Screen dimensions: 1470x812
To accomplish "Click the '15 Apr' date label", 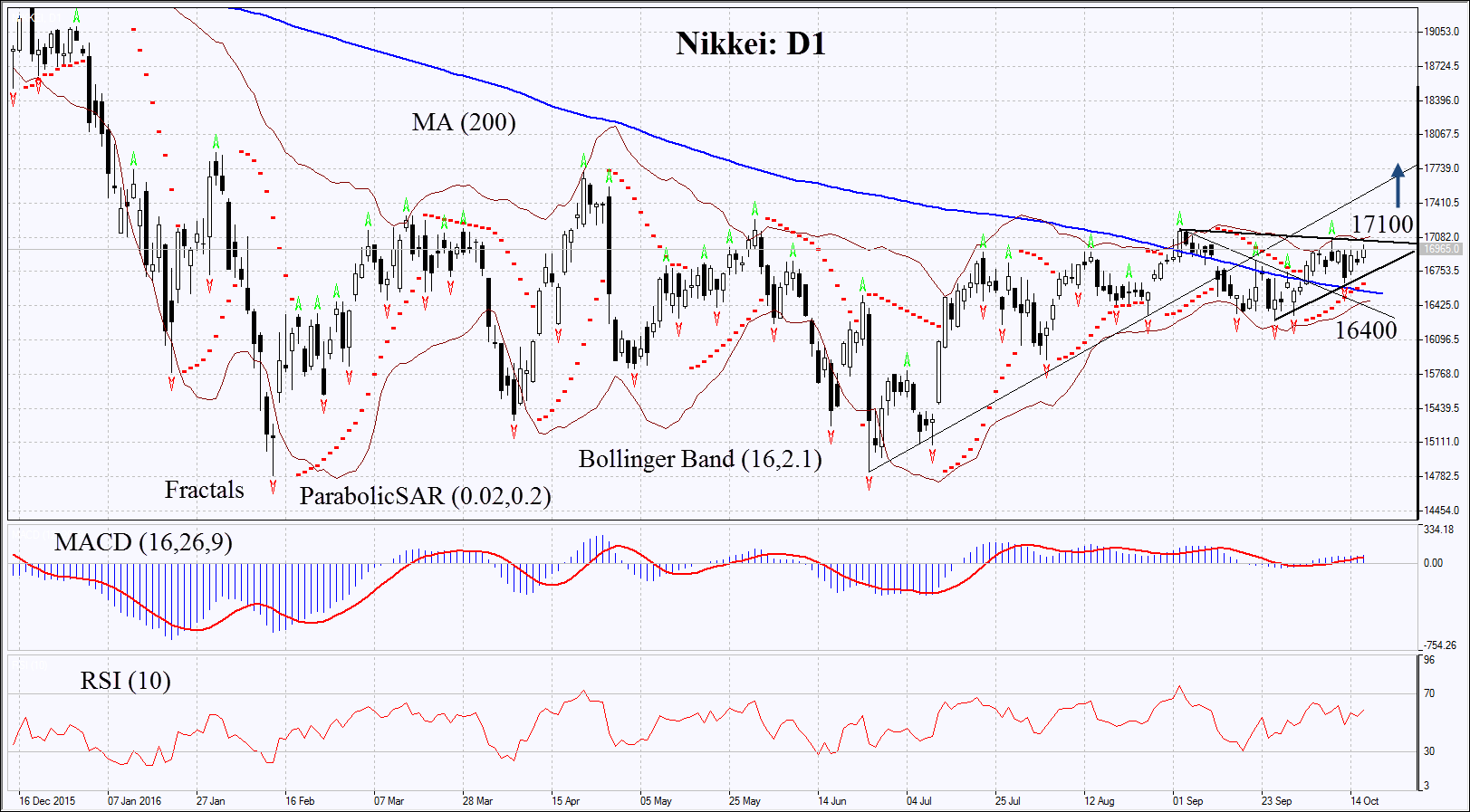I will [x=565, y=801].
